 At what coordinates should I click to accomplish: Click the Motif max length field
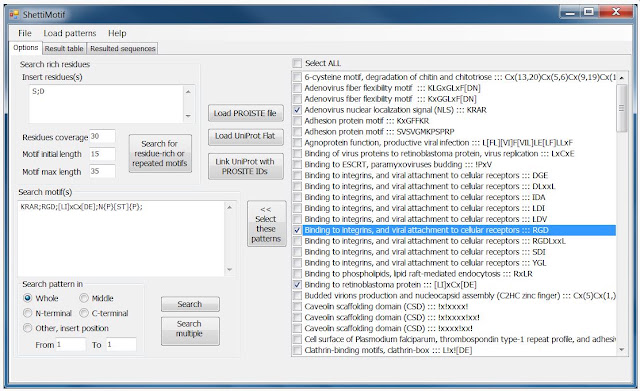click(x=102, y=171)
